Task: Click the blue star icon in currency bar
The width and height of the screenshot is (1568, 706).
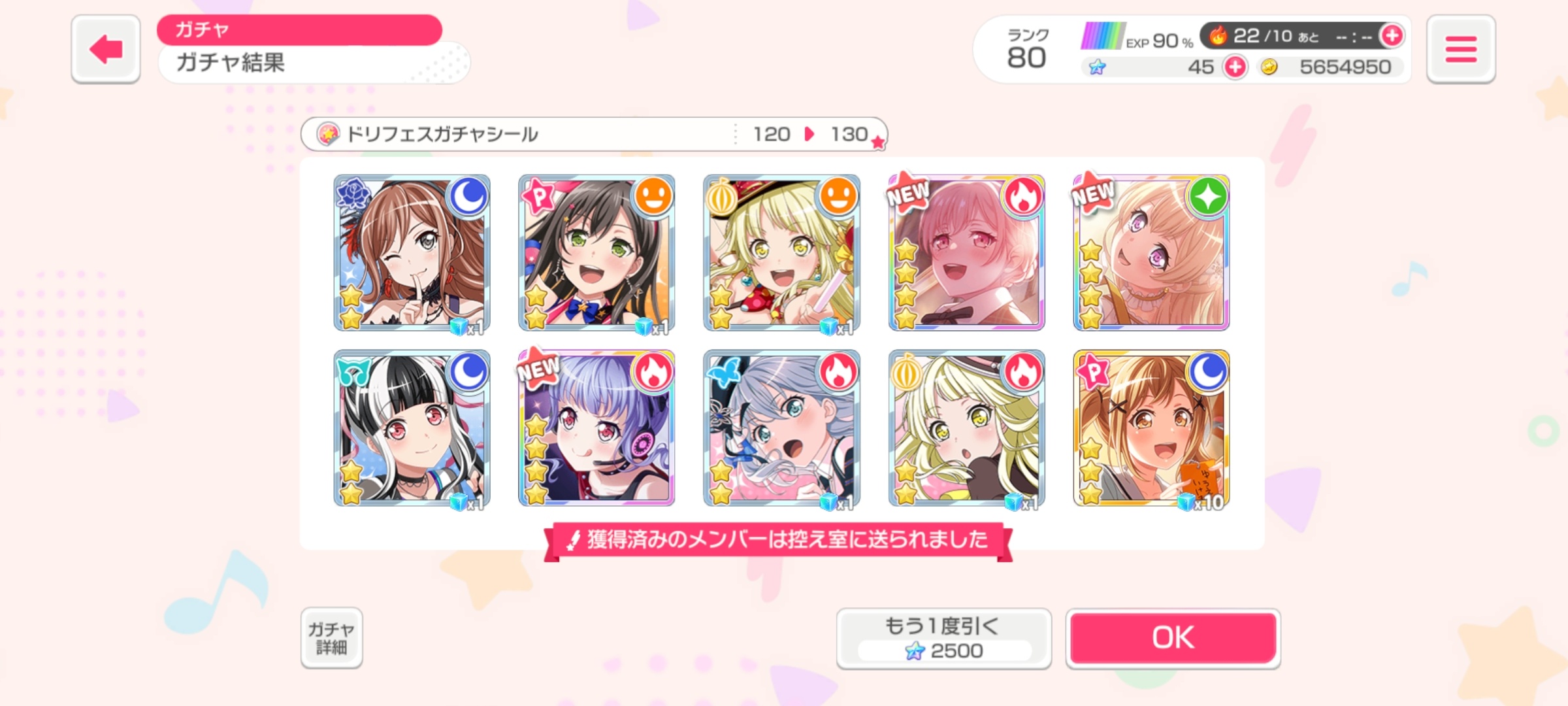Action: pyautogui.click(x=1097, y=67)
